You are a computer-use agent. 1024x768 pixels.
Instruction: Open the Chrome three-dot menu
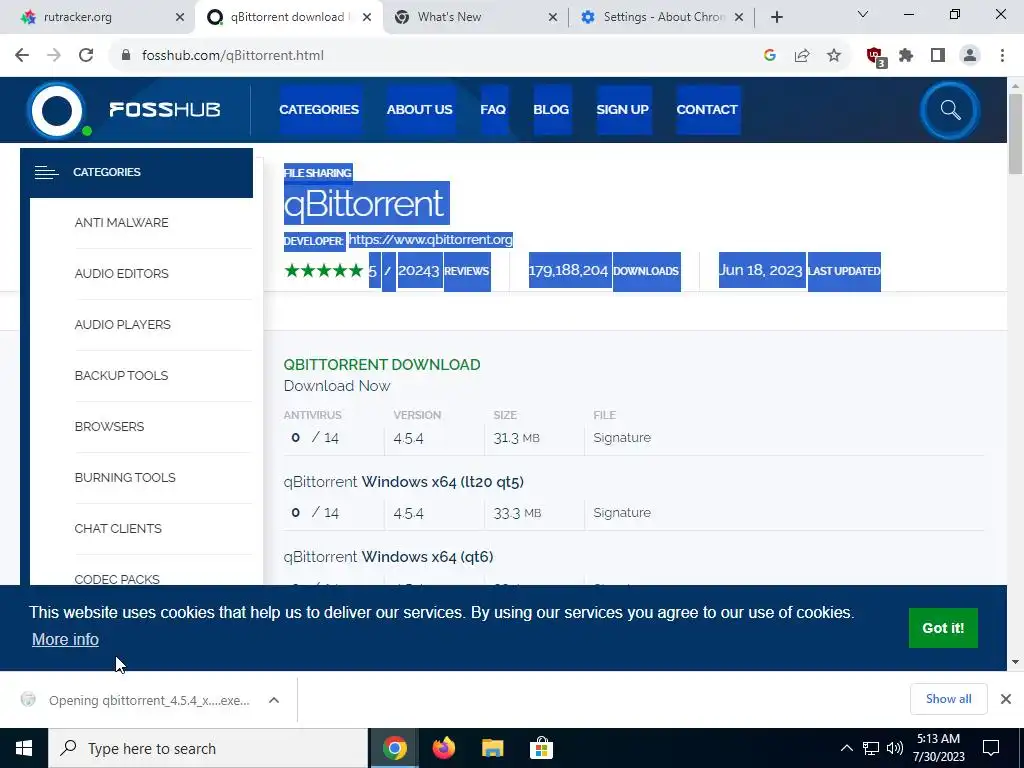coord(1002,56)
